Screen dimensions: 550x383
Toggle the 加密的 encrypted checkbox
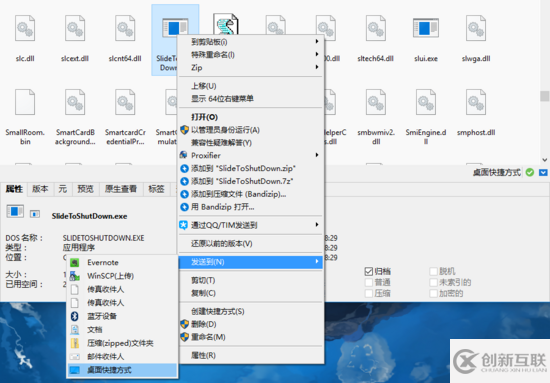coord(434,293)
